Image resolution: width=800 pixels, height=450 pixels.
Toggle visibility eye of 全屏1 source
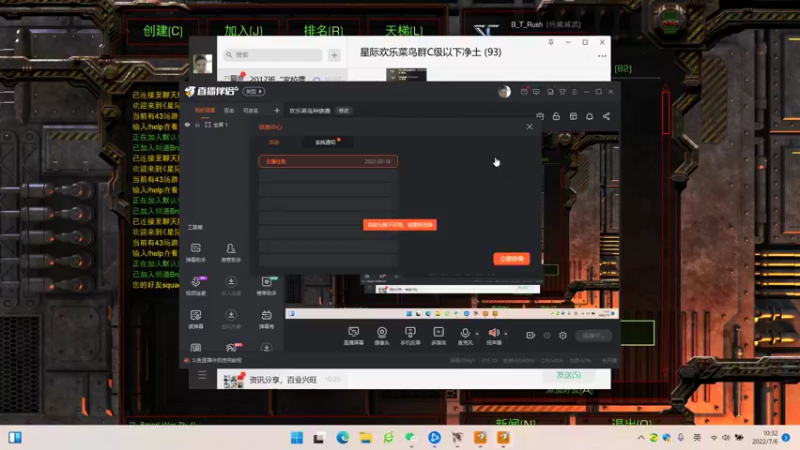[187, 124]
